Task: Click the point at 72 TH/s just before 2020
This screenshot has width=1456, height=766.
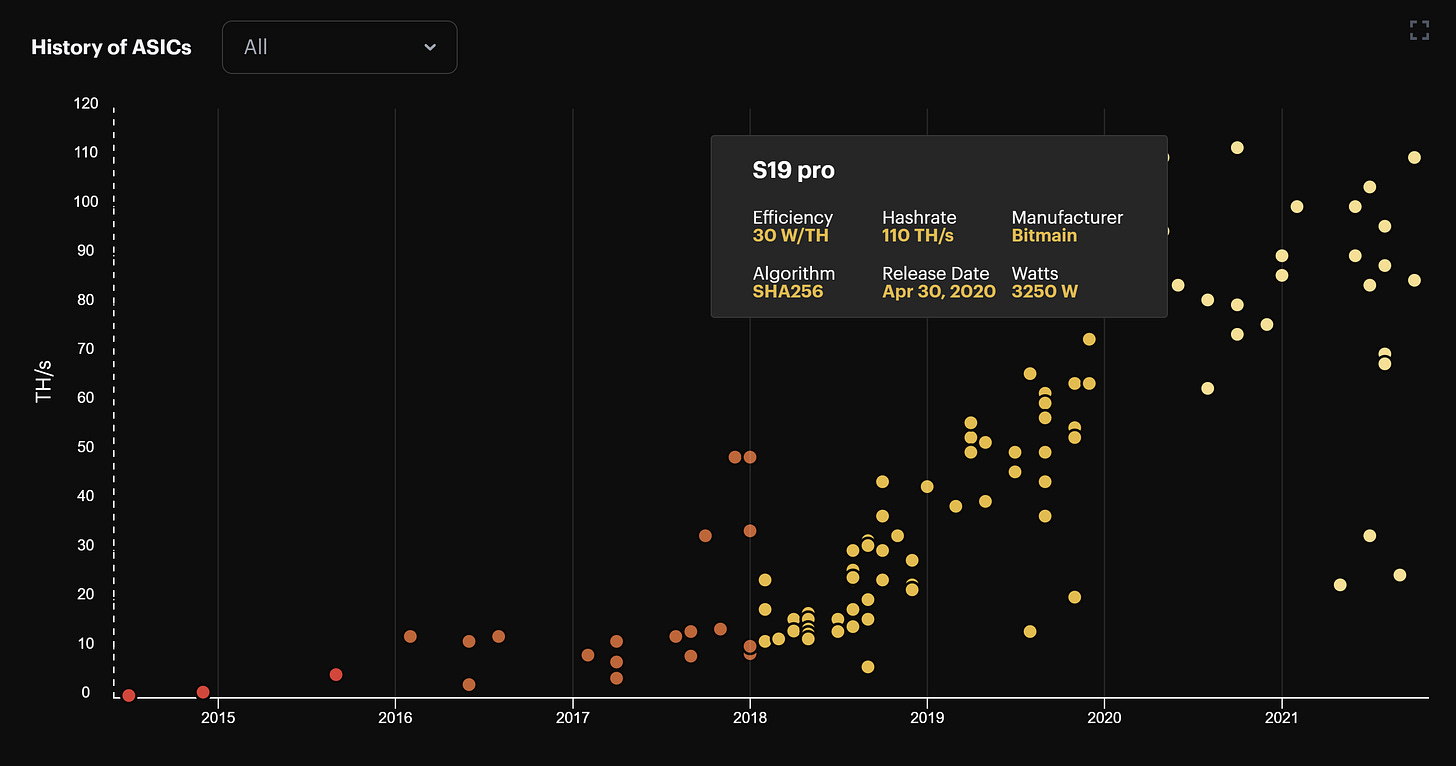Action: click(x=1089, y=339)
